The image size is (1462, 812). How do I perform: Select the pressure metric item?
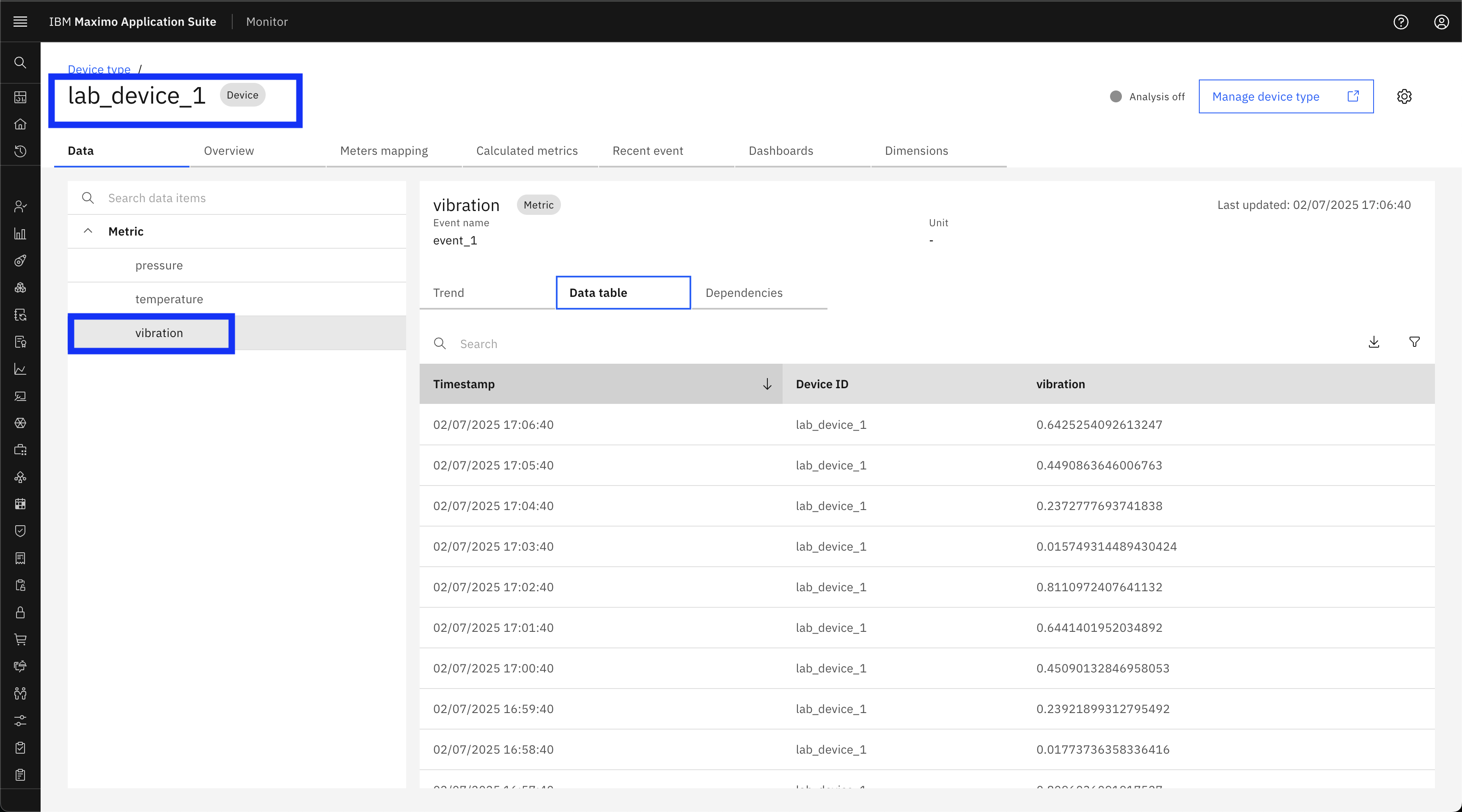(236, 266)
